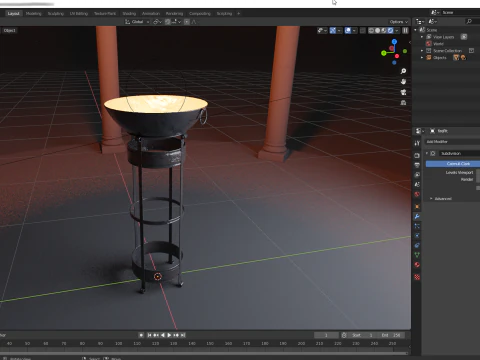The image size is (480, 360).
Task: Open the Material properties tab
Action: (417, 265)
